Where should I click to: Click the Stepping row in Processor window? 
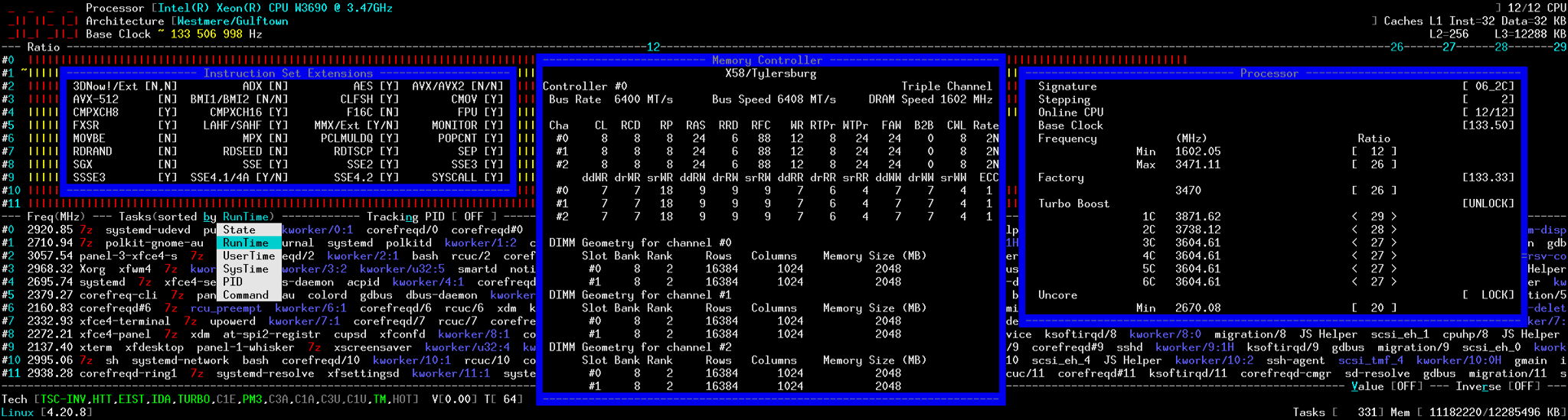click(1276, 99)
